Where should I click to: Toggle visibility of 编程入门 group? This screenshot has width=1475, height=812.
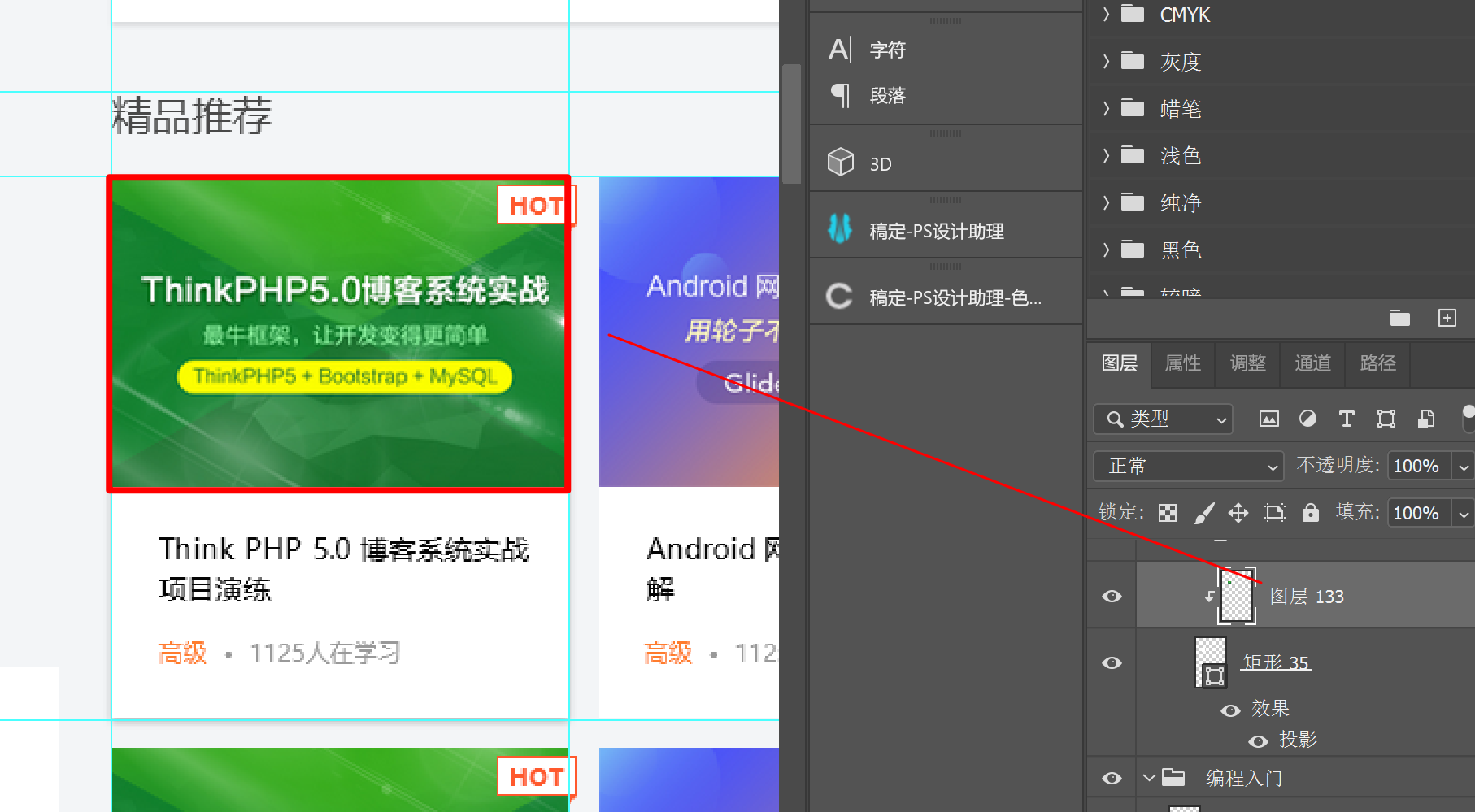click(1112, 778)
